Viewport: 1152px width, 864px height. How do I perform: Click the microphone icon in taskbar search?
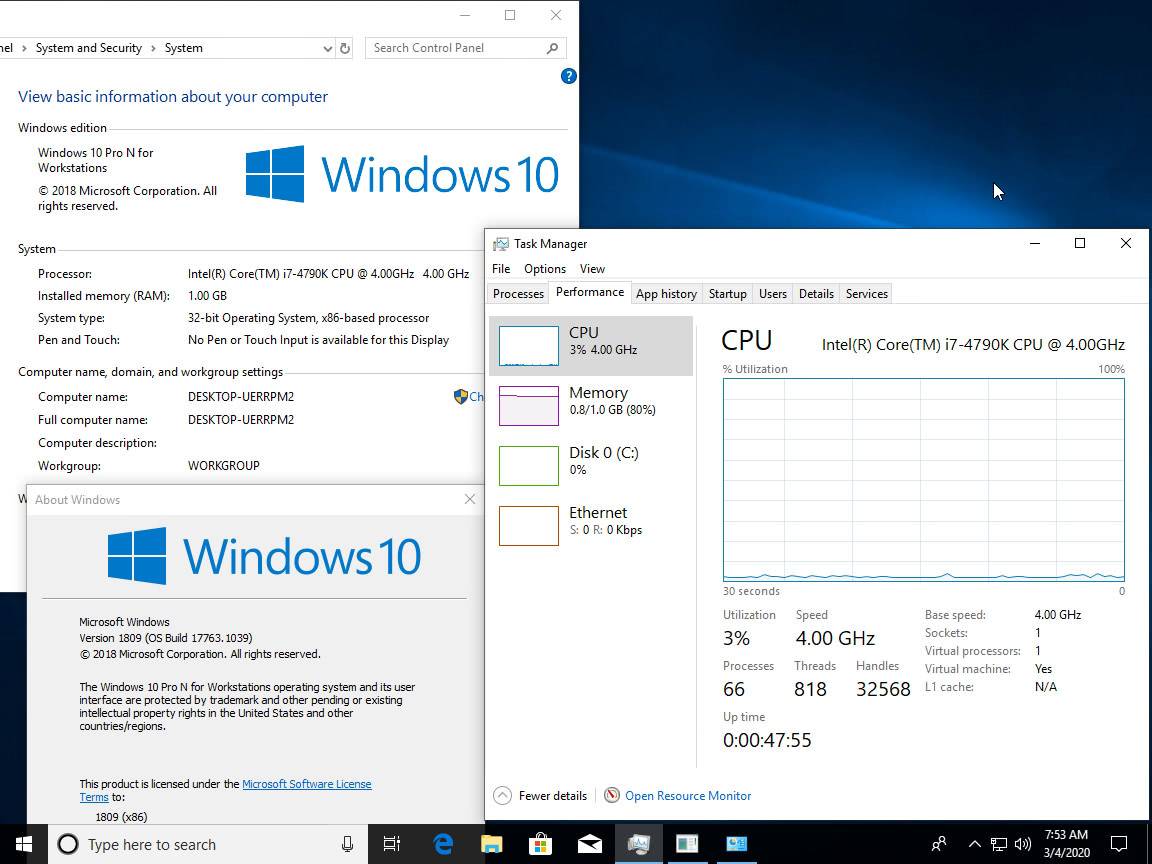click(x=348, y=844)
